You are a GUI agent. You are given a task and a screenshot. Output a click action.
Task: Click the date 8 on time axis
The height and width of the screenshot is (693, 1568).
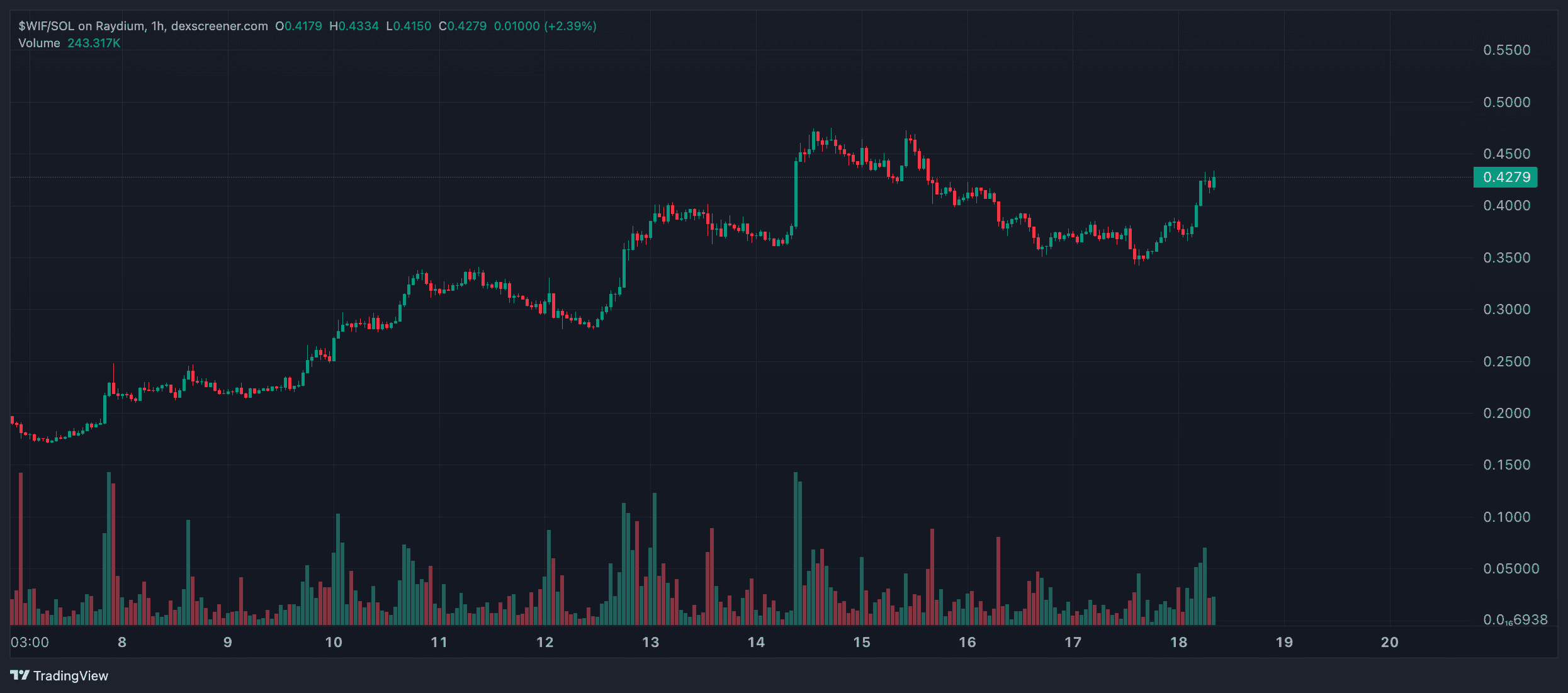tap(122, 642)
